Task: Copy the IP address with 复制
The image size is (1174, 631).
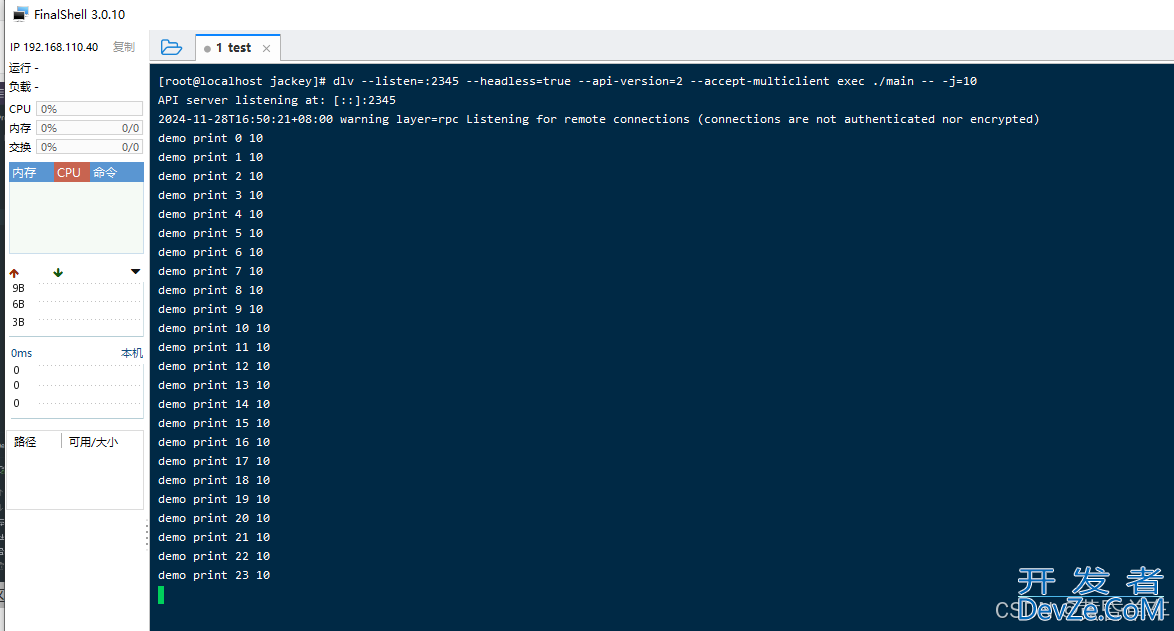Action: pyautogui.click(x=124, y=47)
